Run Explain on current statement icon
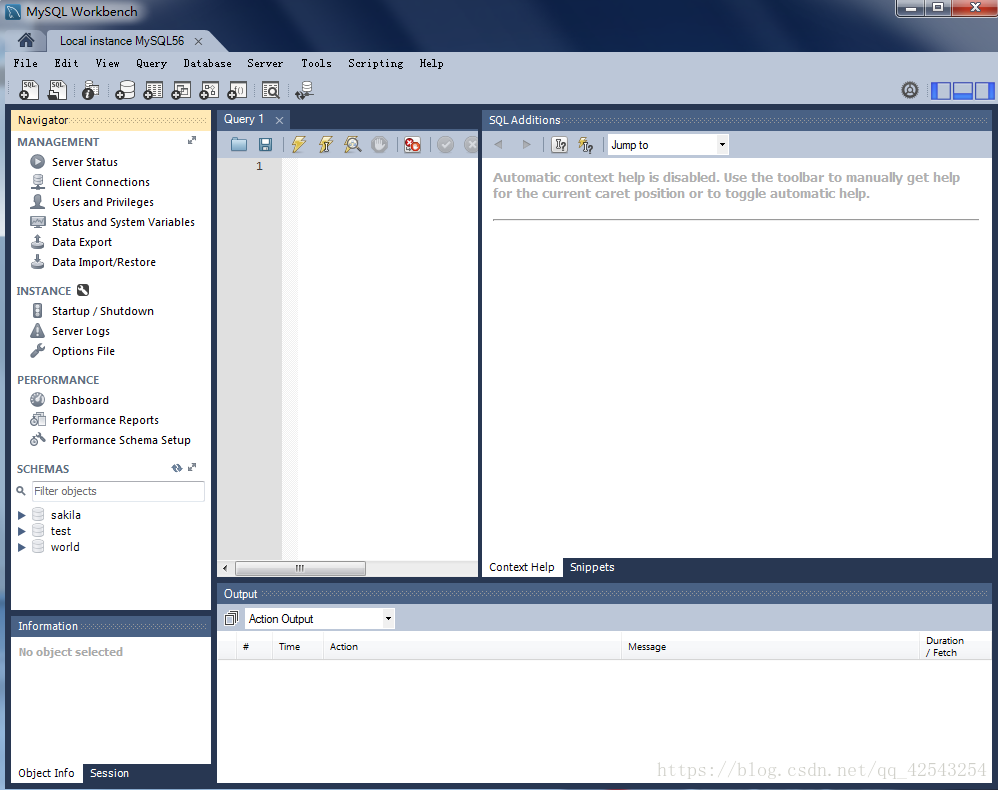The width and height of the screenshot is (998, 790). (353, 145)
